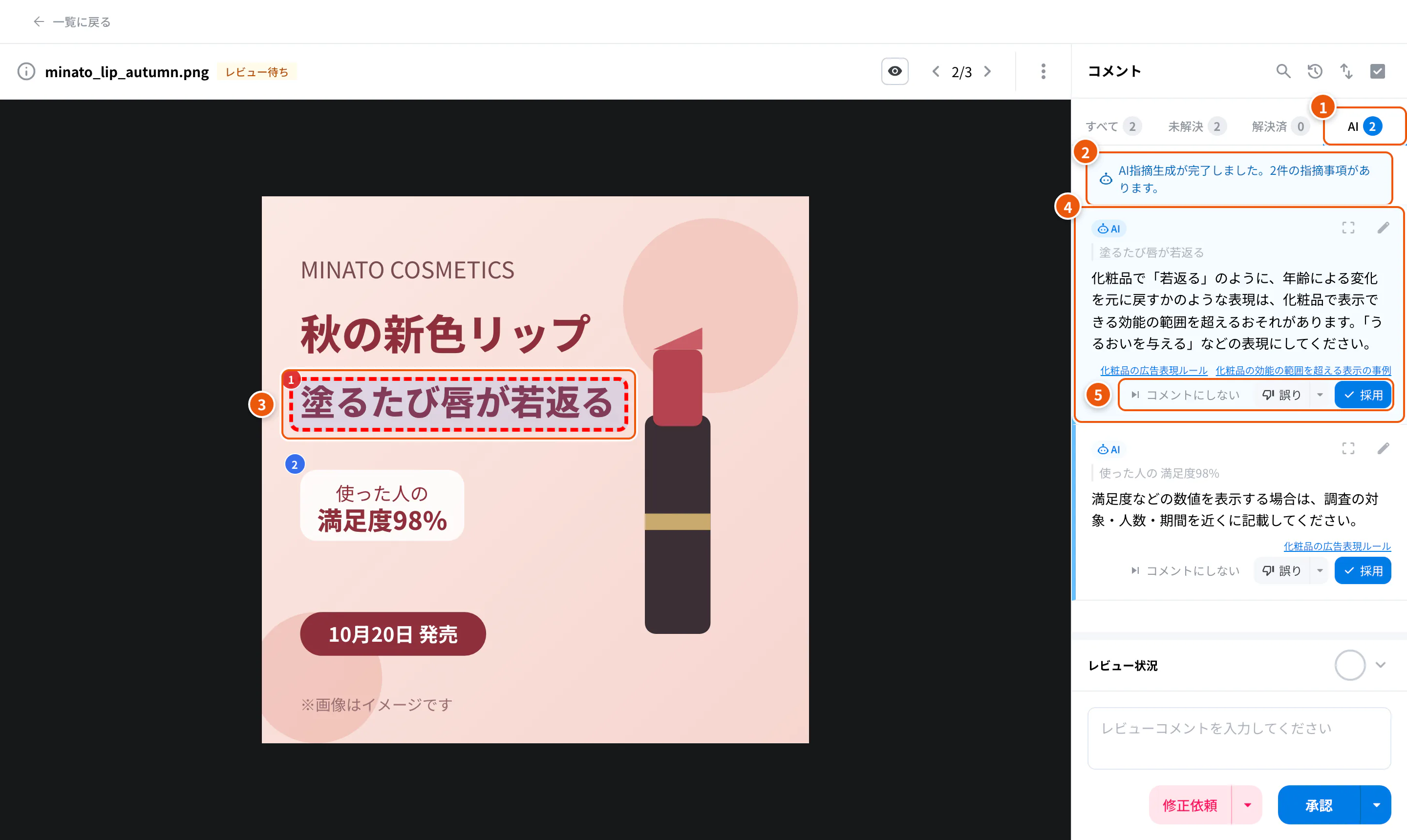Image resolution: width=1407 pixels, height=840 pixels.
Task: Click the sort order arrows icon
Action: click(1346, 71)
